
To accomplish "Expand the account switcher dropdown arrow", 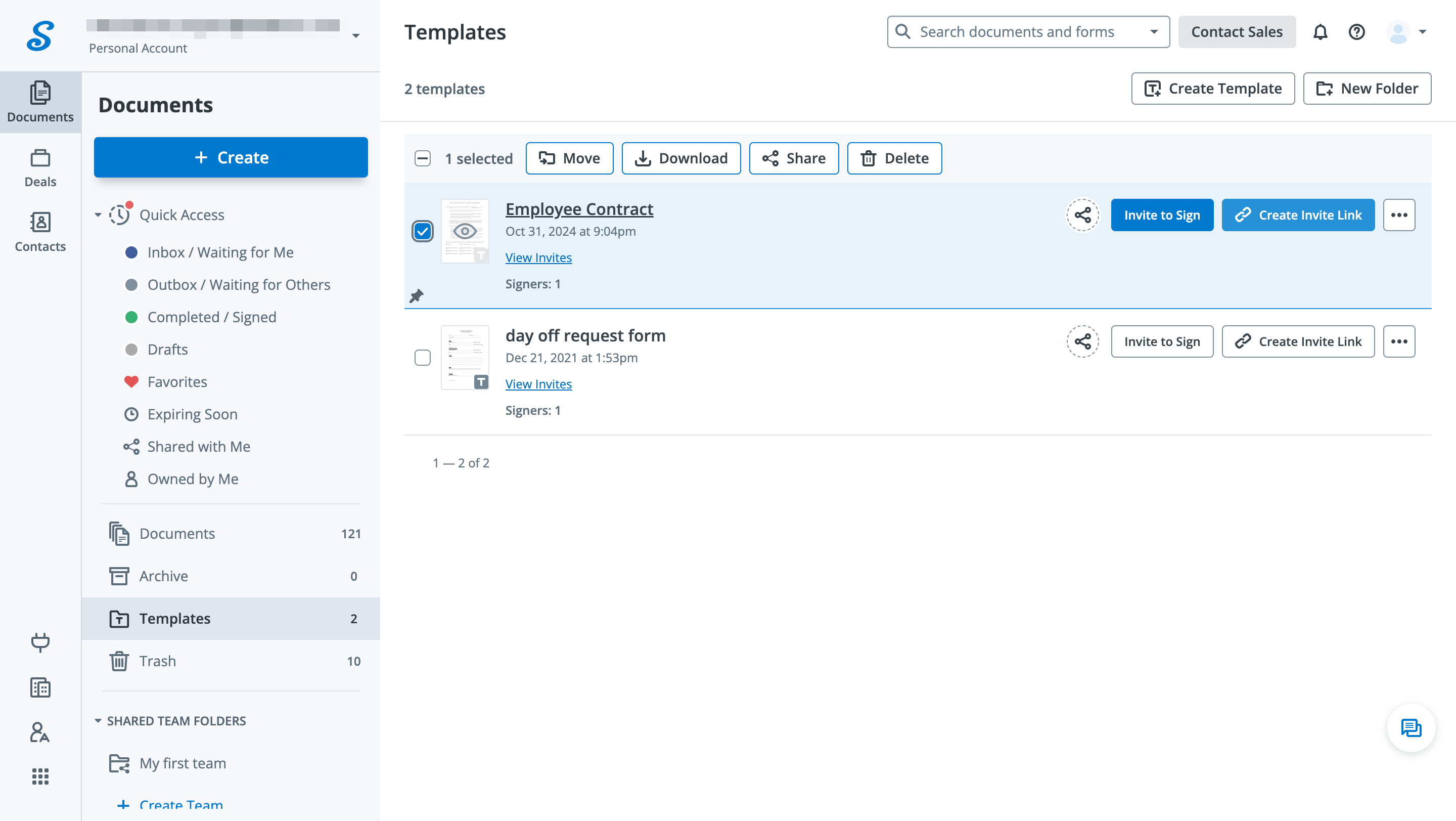I will point(355,35).
